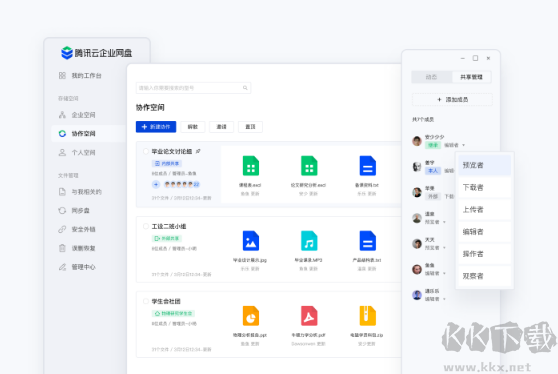Click avatar of member 鱼鱼
Viewport: 558px width, 374px height.
click(x=417, y=269)
